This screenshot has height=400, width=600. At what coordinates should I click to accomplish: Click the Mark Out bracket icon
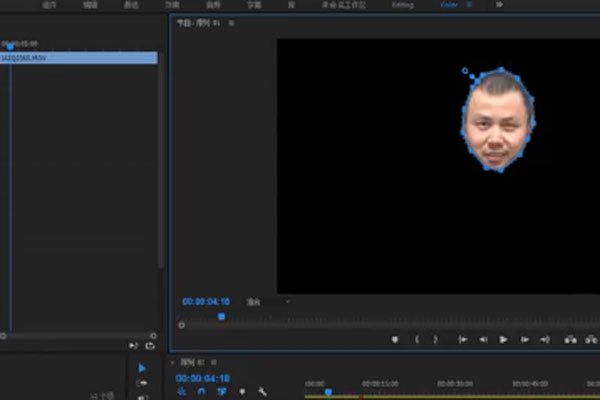[435, 340]
